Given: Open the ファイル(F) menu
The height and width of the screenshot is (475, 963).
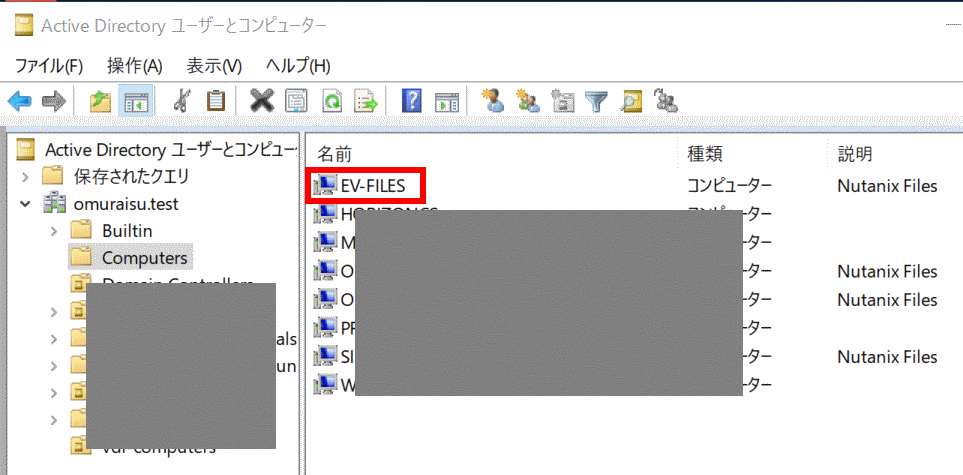Looking at the screenshot, I should pos(49,66).
